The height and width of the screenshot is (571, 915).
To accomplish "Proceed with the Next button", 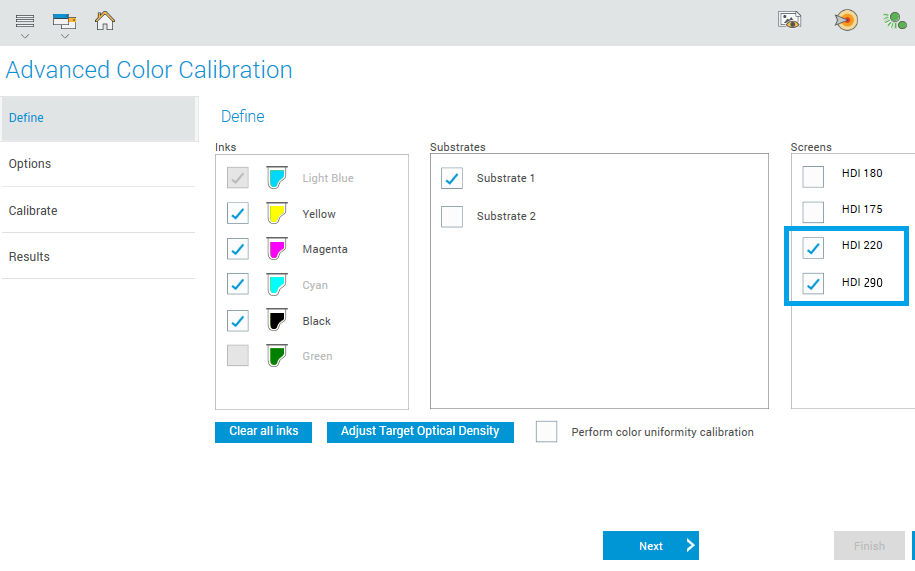I will [651, 545].
